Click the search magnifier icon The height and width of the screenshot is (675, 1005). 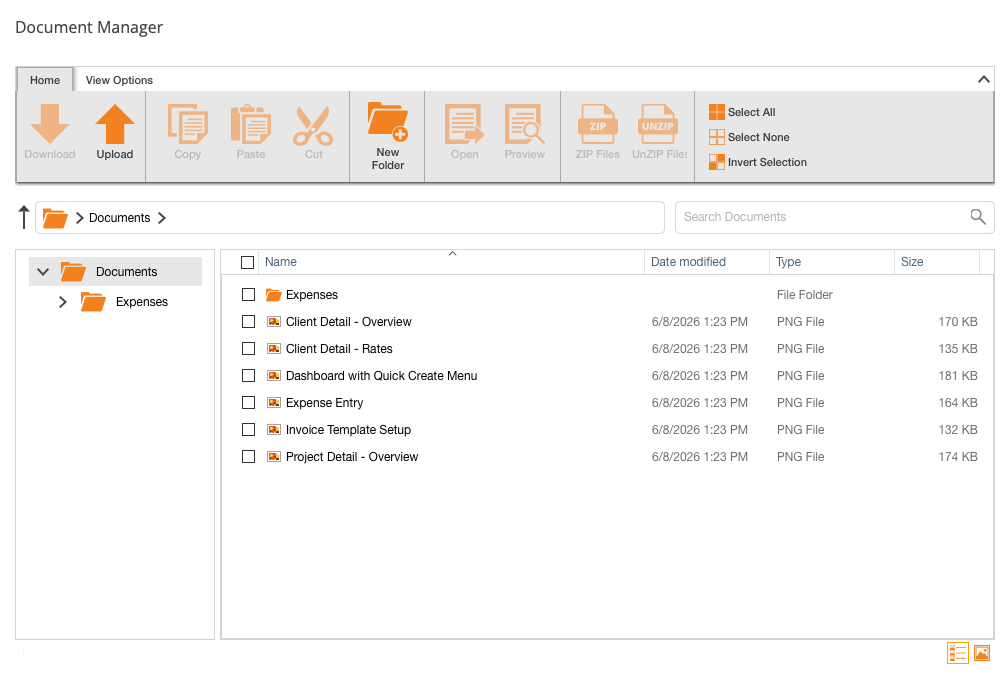(977, 217)
